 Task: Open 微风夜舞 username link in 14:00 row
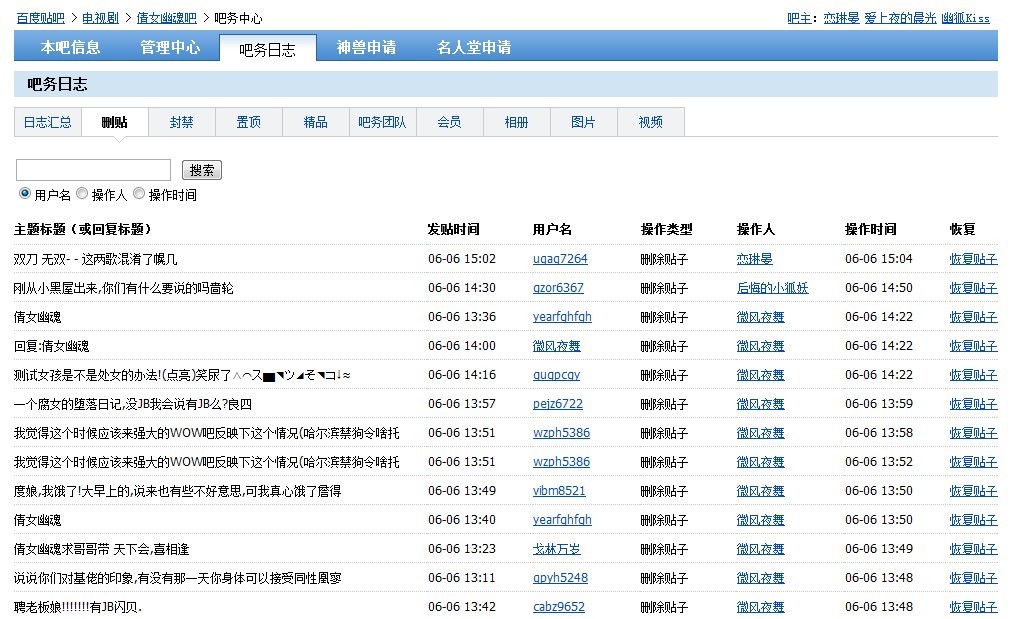[557, 346]
